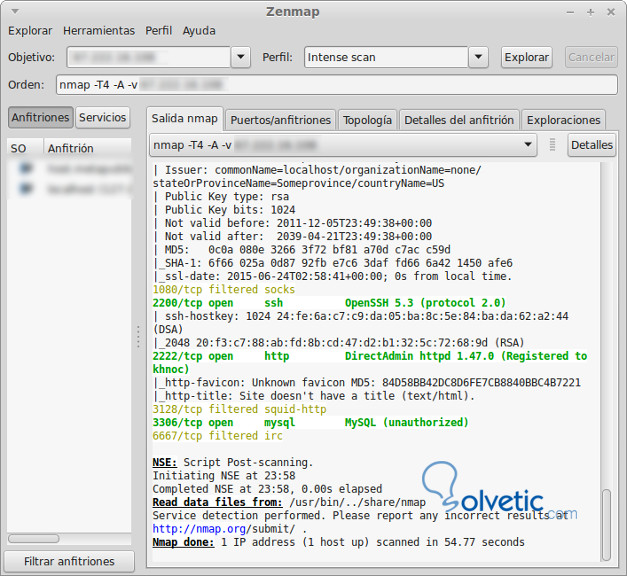Click the ssl-date output line
This screenshot has height=576, width=627.
point(332,276)
